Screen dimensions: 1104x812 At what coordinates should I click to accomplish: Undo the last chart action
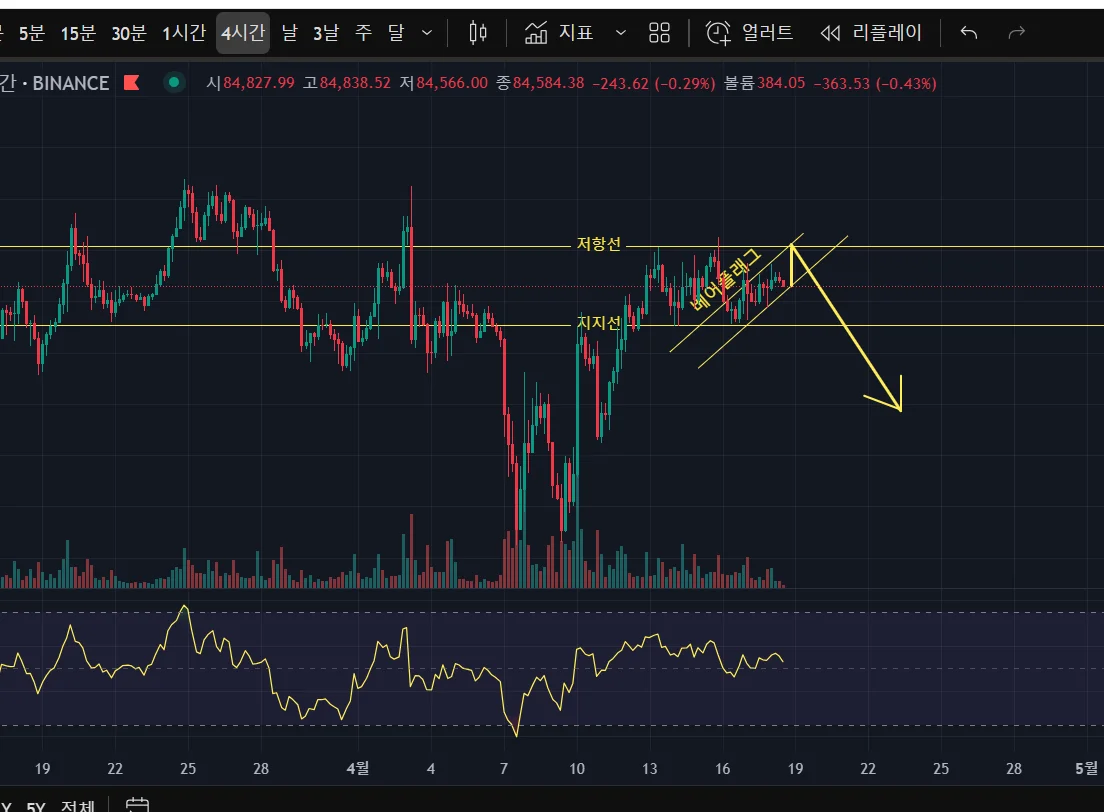point(969,32)
